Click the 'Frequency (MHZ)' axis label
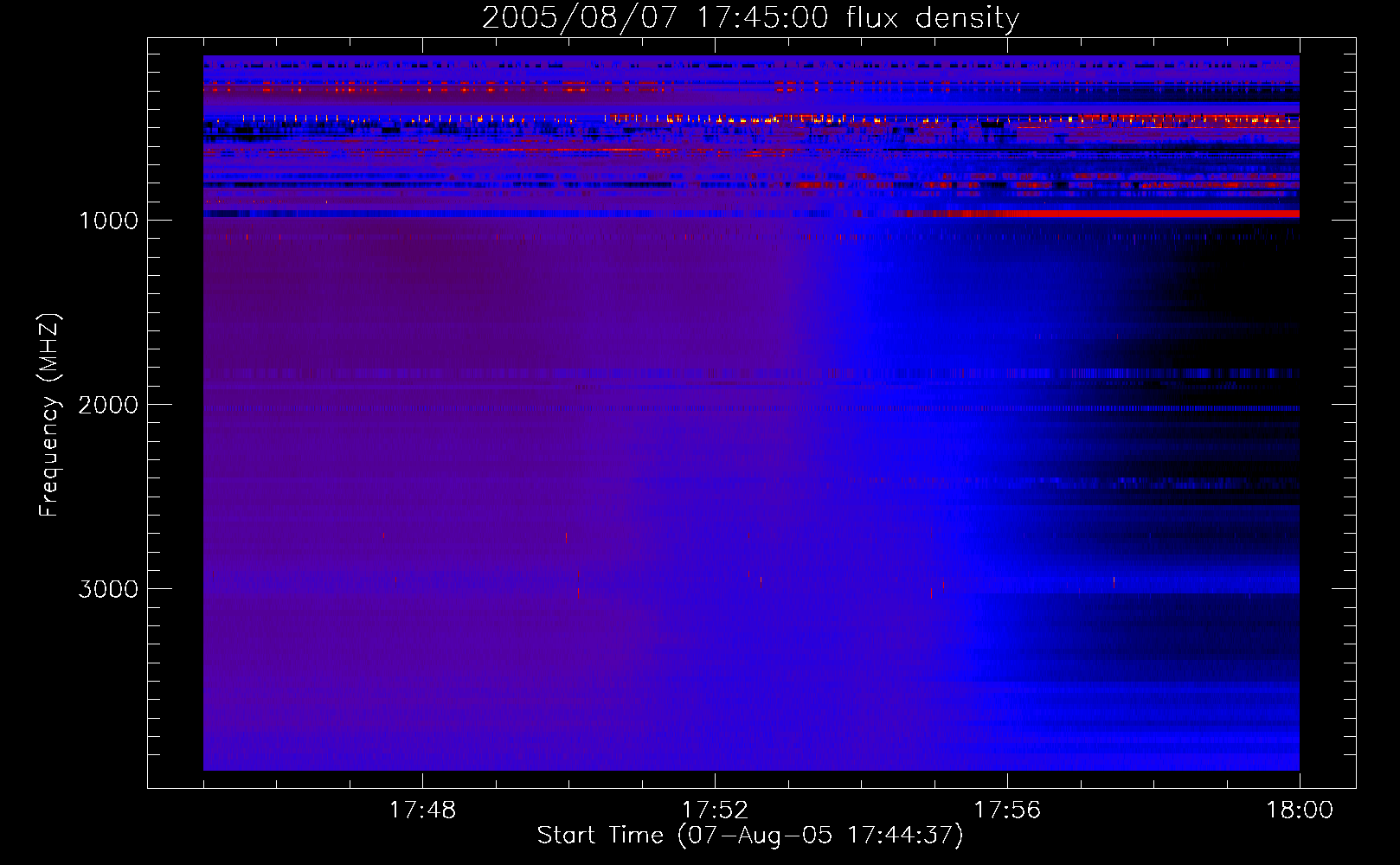The image size is (1400, 865). point(49,415)
